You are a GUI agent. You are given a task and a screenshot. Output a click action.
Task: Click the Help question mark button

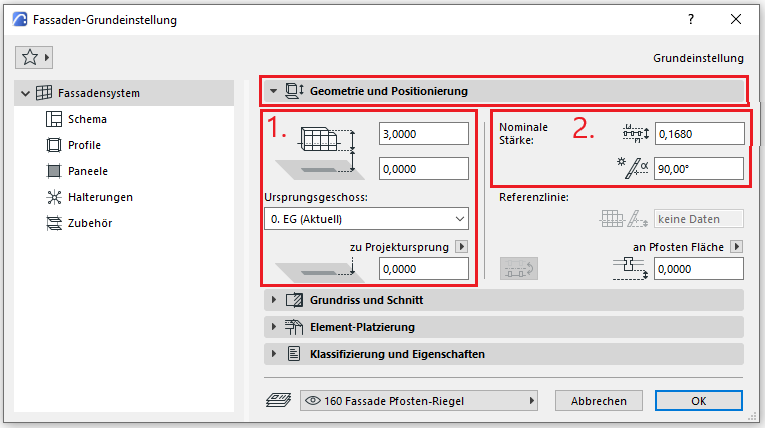690,19
